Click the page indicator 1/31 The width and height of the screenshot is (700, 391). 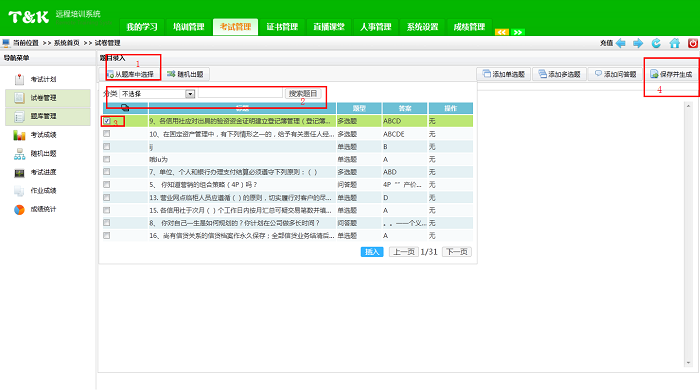click(429, 252)
